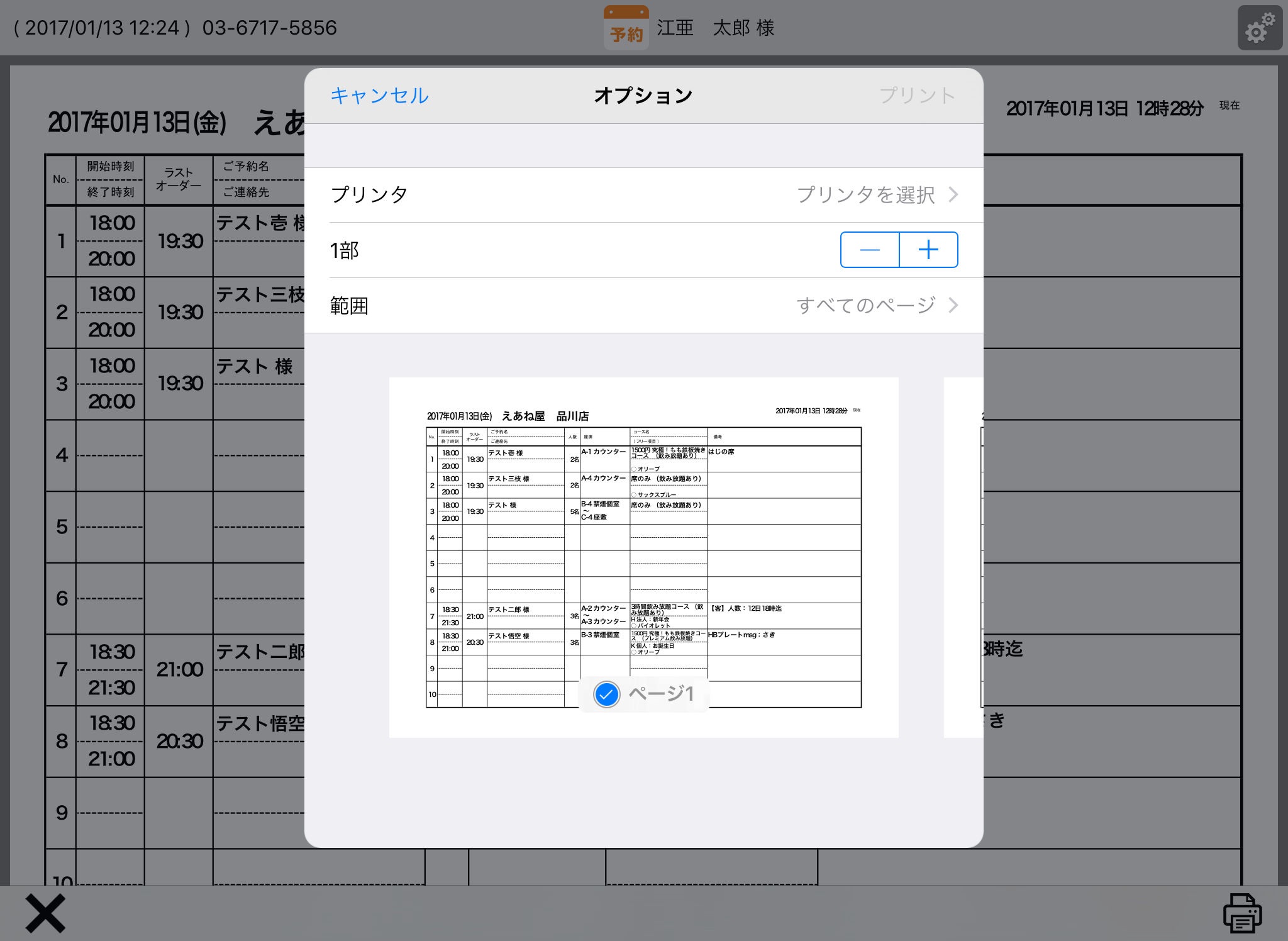
Task: Increase copies with the plus button
Action: click(929, 250)
